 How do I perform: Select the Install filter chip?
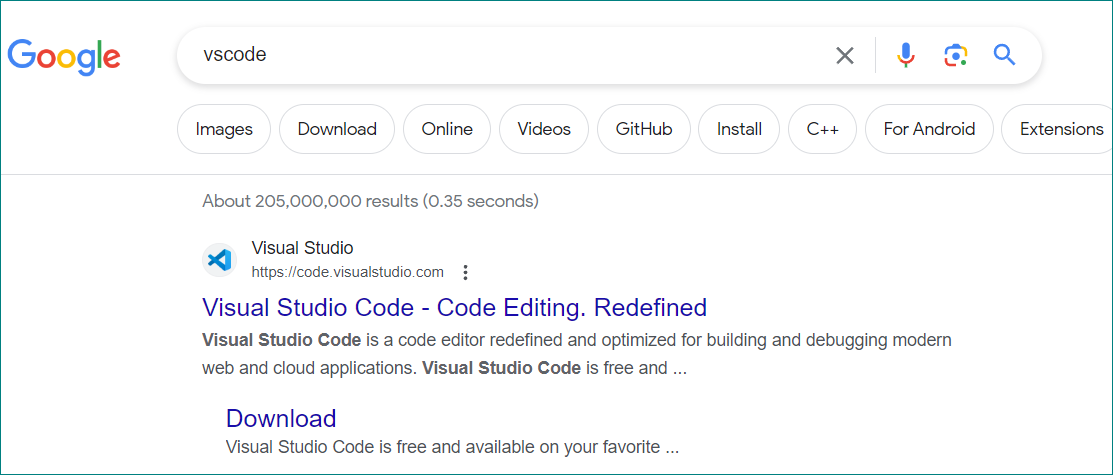pyautogui.click(x=739, y=129)
